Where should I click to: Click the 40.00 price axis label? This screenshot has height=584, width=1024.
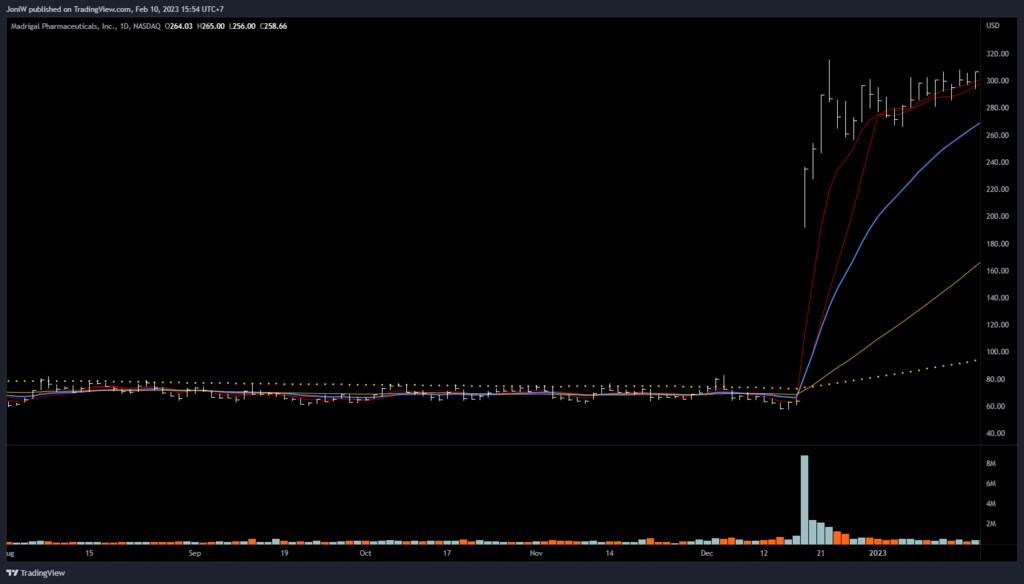pos(997,434)
